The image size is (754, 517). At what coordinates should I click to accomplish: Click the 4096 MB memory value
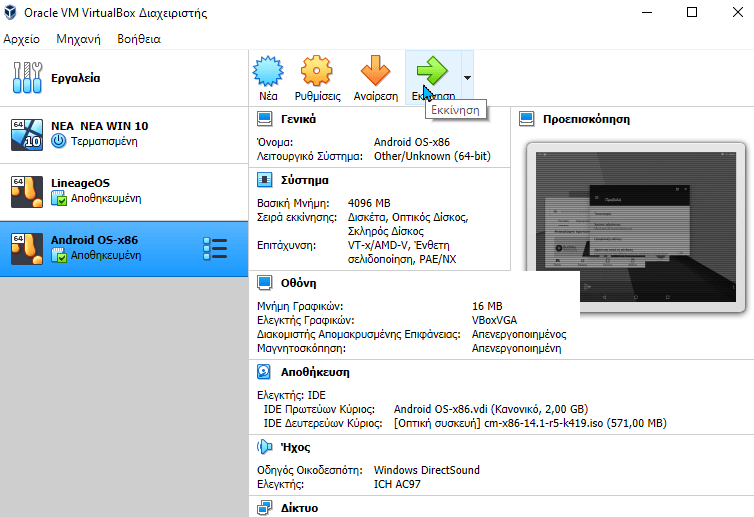(369, 203)
